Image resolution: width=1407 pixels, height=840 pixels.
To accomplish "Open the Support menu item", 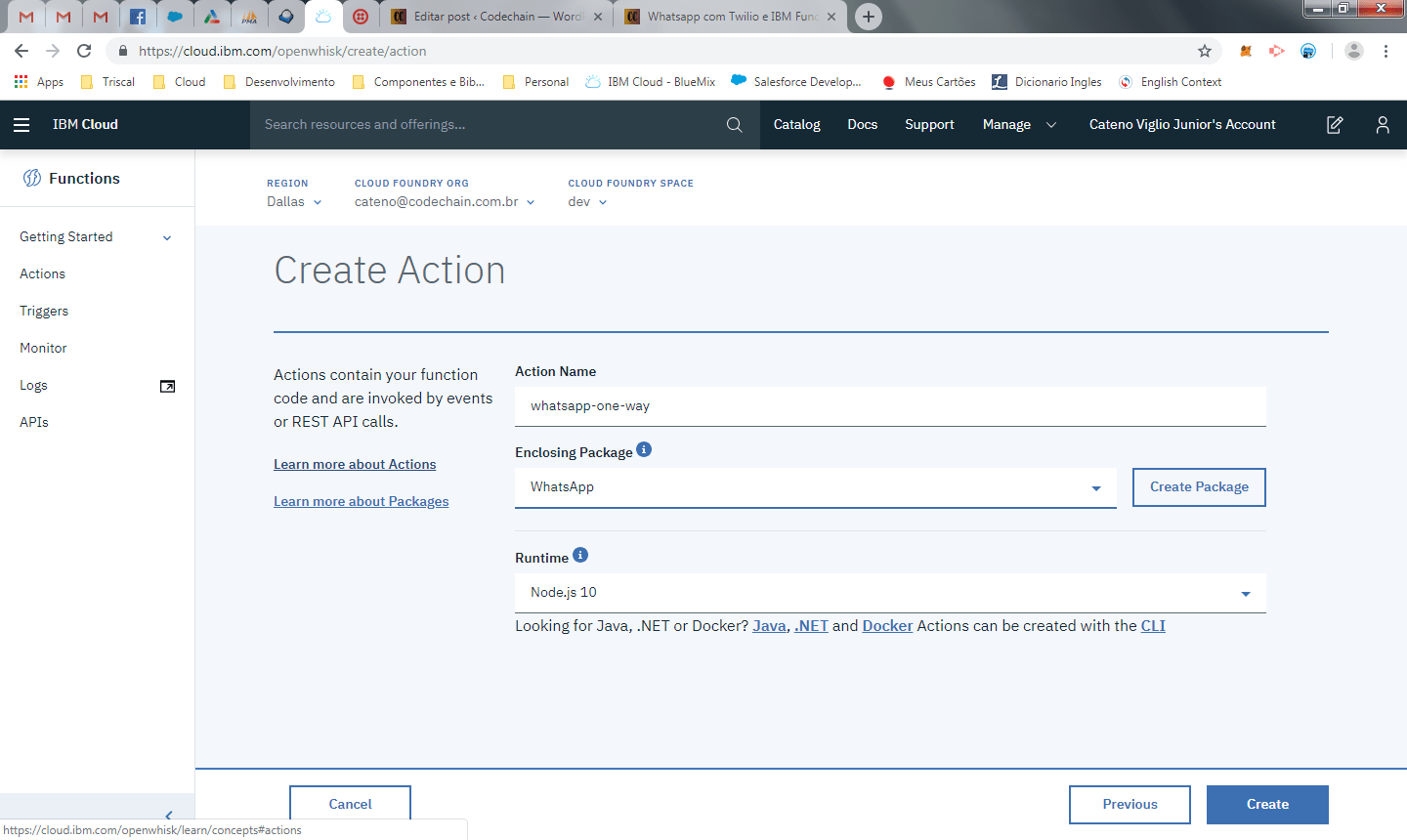I will pos(929,125).
